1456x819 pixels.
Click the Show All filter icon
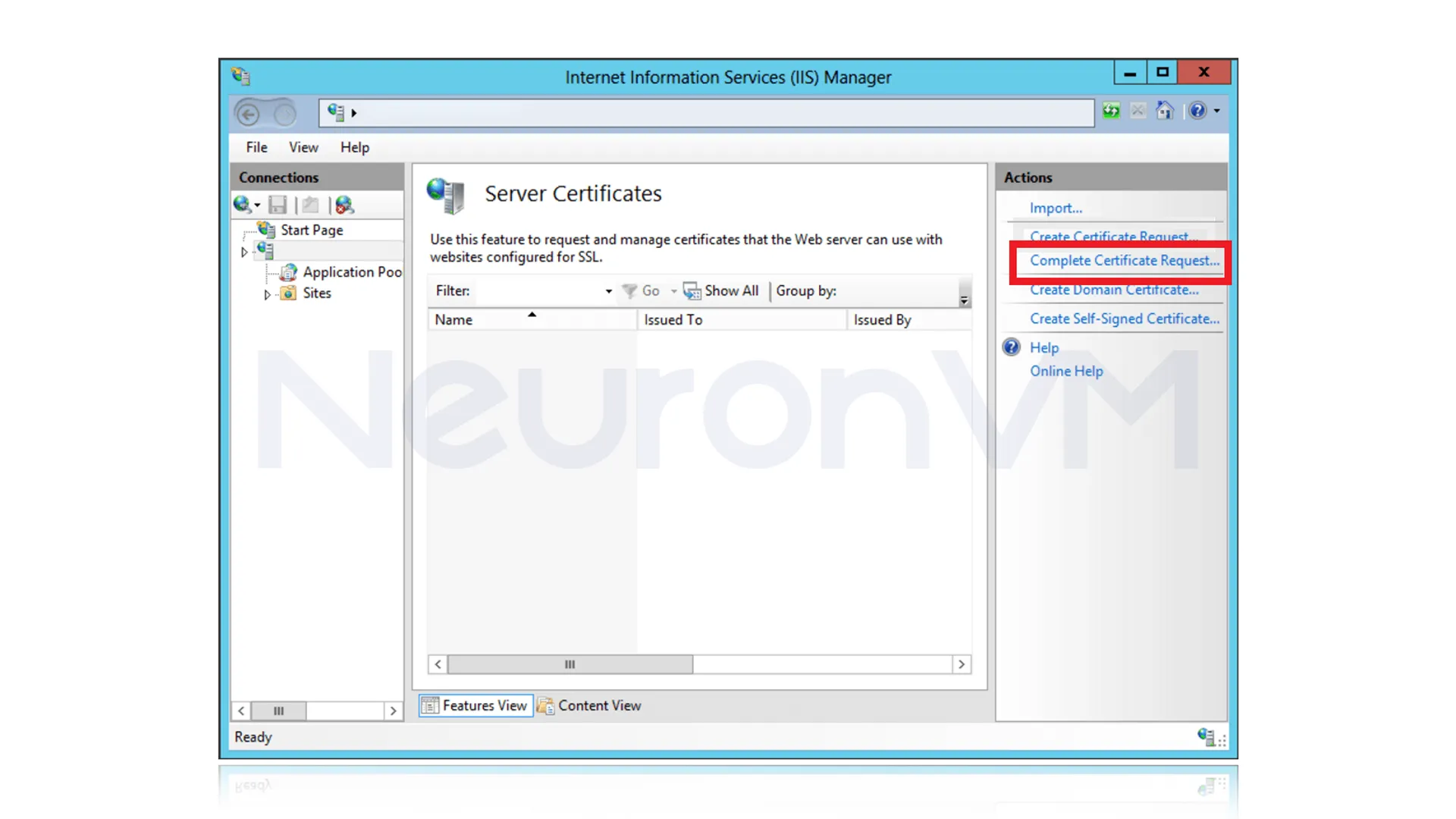coord(692,291)
